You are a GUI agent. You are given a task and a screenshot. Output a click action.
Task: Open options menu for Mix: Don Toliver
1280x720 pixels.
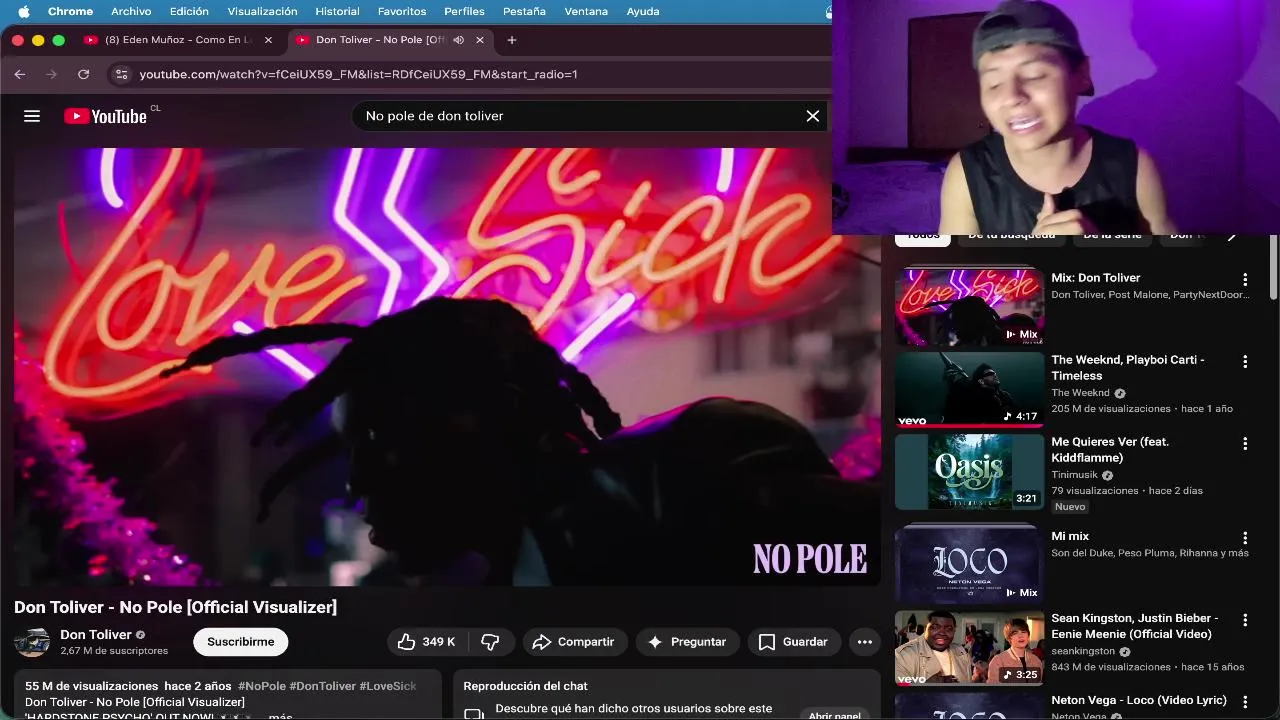tap(1245, 280)
